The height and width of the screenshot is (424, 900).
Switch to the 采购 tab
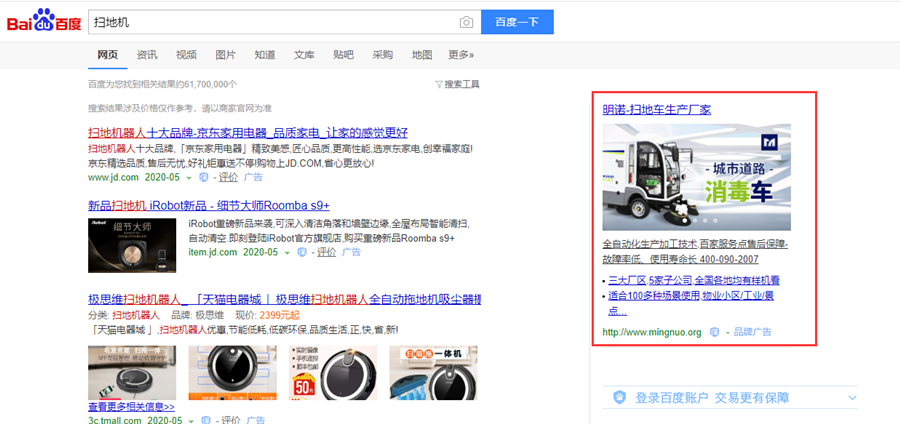(x=383, y=55)
